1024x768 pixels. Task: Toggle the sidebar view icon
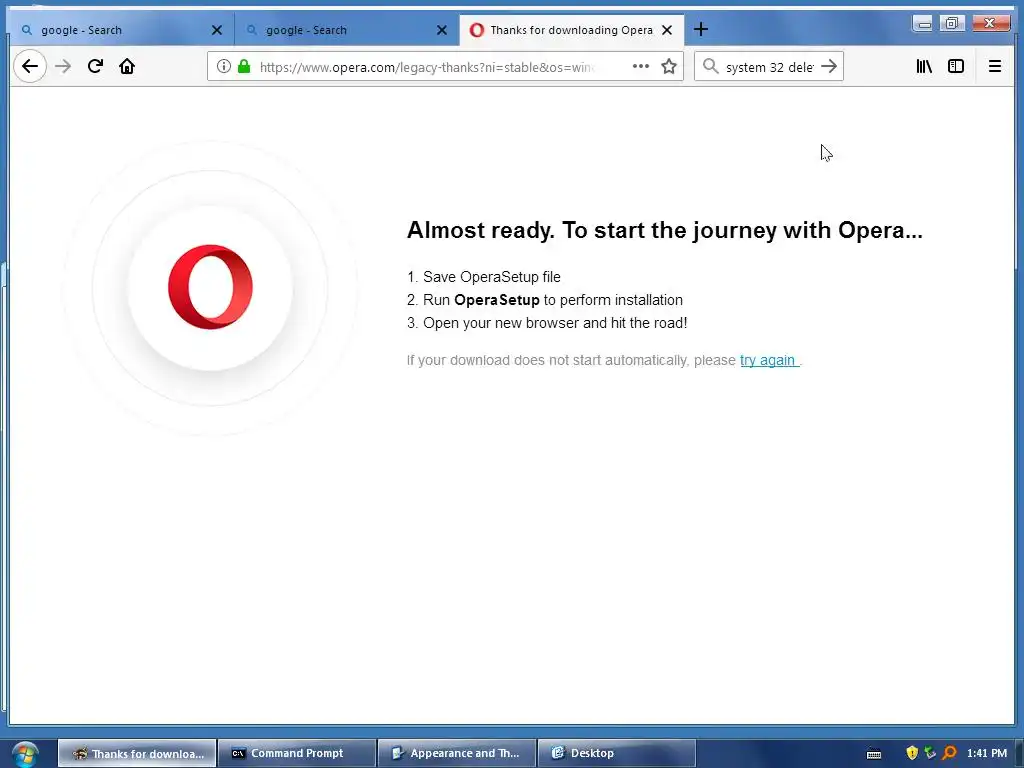956,66
